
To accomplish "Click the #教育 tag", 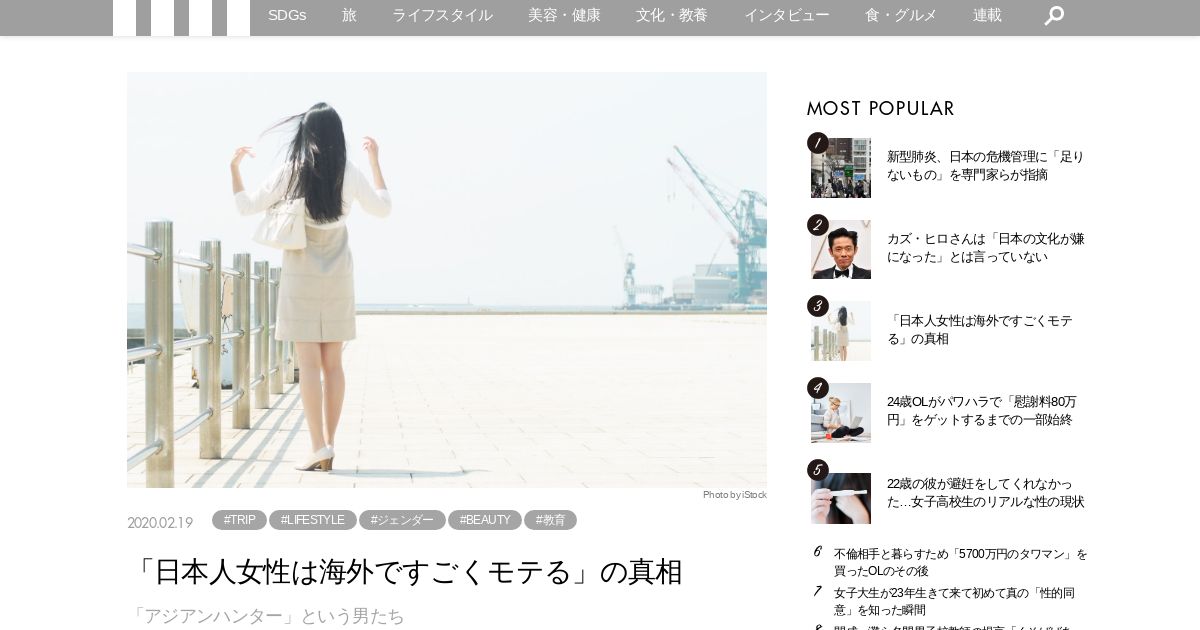I will coord(550,520).
